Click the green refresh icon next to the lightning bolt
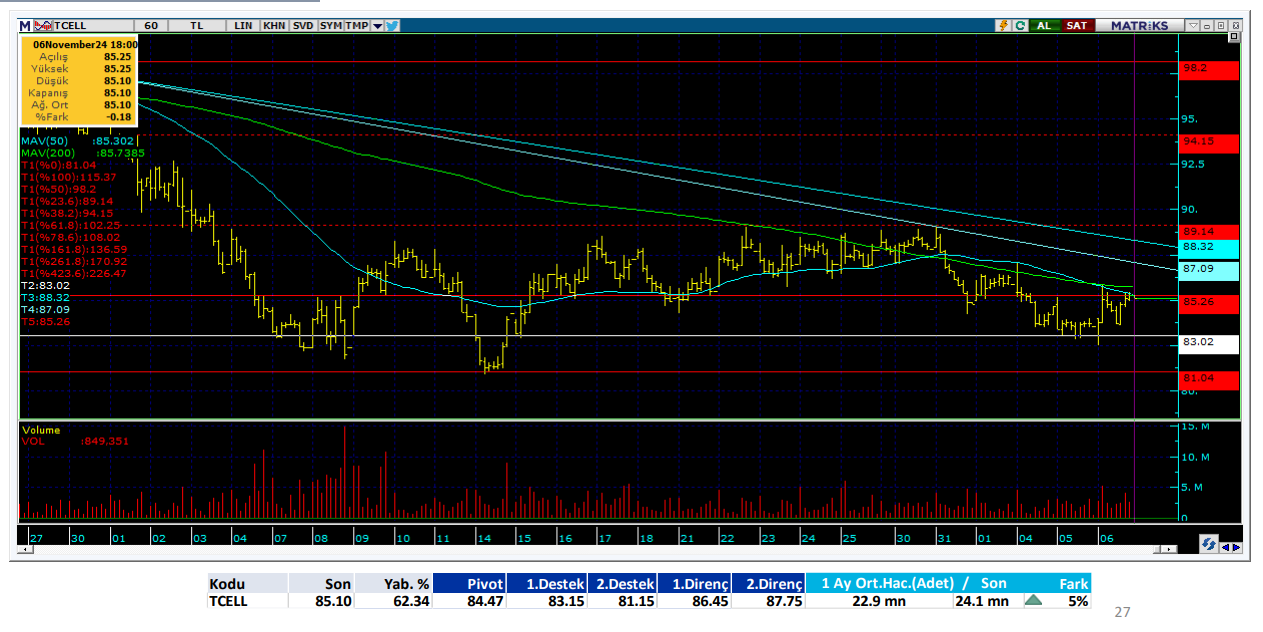Screen dimensions: 1263x632 point(1021,25)
